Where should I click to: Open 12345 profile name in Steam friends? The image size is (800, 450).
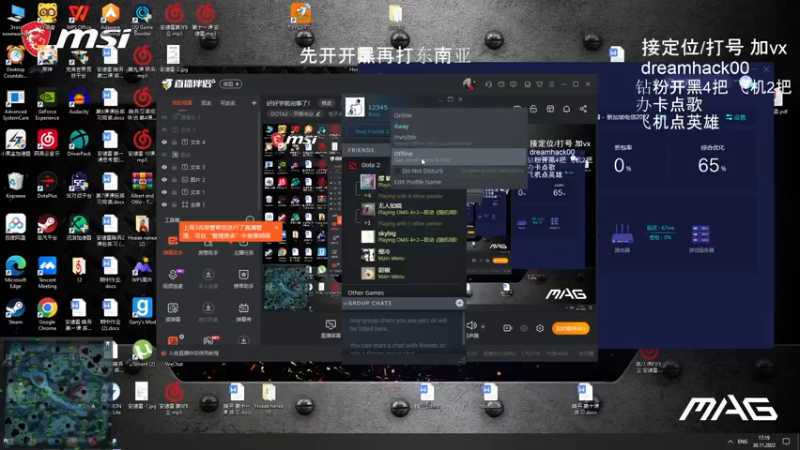pyautogui.click(x=378, y=108)
